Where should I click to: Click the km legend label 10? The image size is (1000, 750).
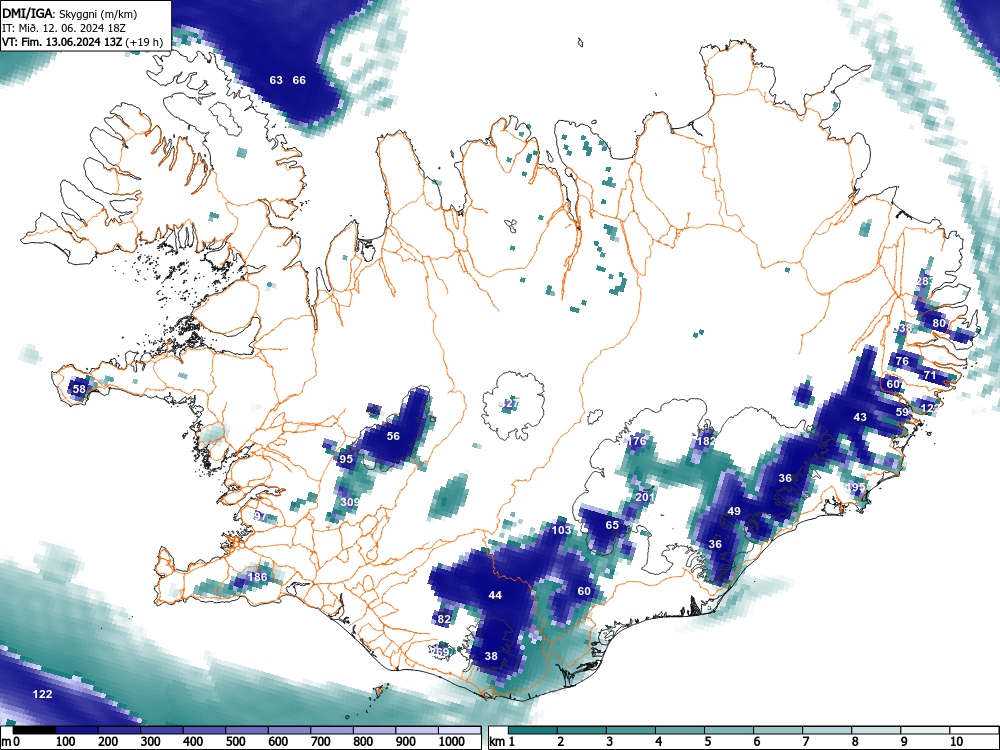click(x=956, y=742)
